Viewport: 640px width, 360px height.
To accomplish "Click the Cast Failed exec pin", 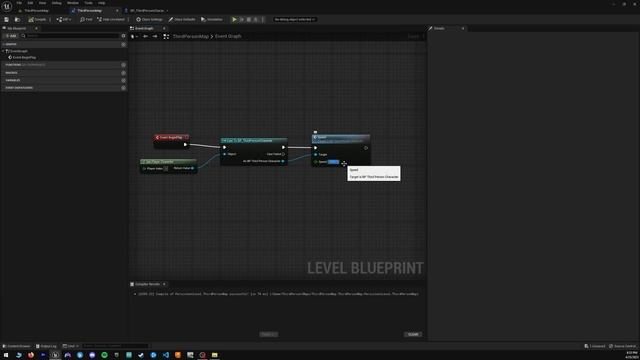I will pyautogui.click(x=283, y=154).
